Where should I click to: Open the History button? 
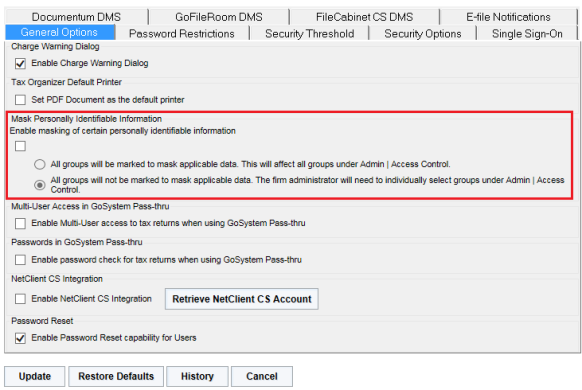197,376
